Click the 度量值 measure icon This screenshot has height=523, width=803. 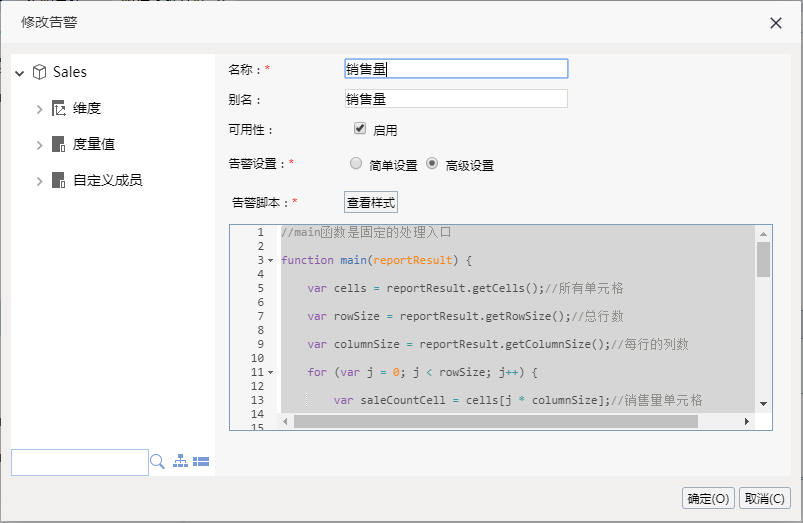[58, 144]
